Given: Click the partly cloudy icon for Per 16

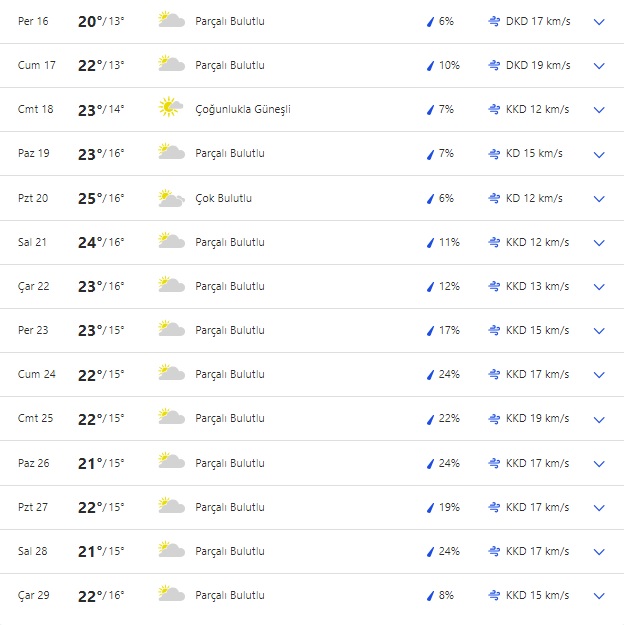Looking at the screenshot, I should [x=170, y=21].
